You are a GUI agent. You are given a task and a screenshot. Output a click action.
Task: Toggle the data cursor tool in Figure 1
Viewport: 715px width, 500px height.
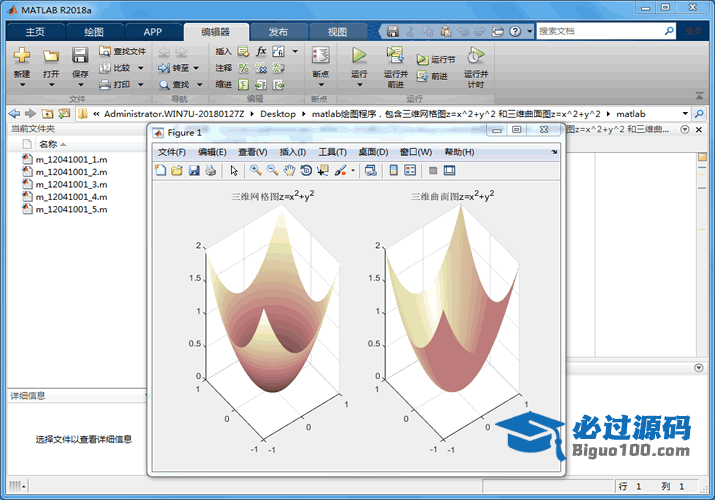pos(323,170)
